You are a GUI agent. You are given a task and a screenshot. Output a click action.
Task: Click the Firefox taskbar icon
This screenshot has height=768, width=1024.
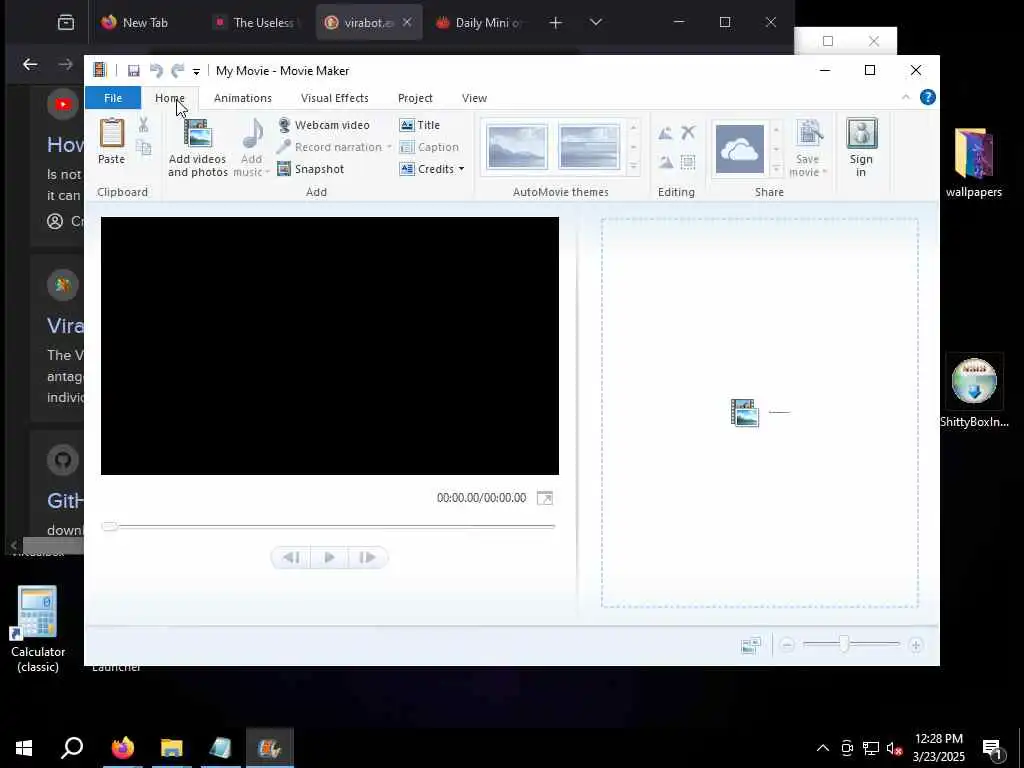pos(123,748)
